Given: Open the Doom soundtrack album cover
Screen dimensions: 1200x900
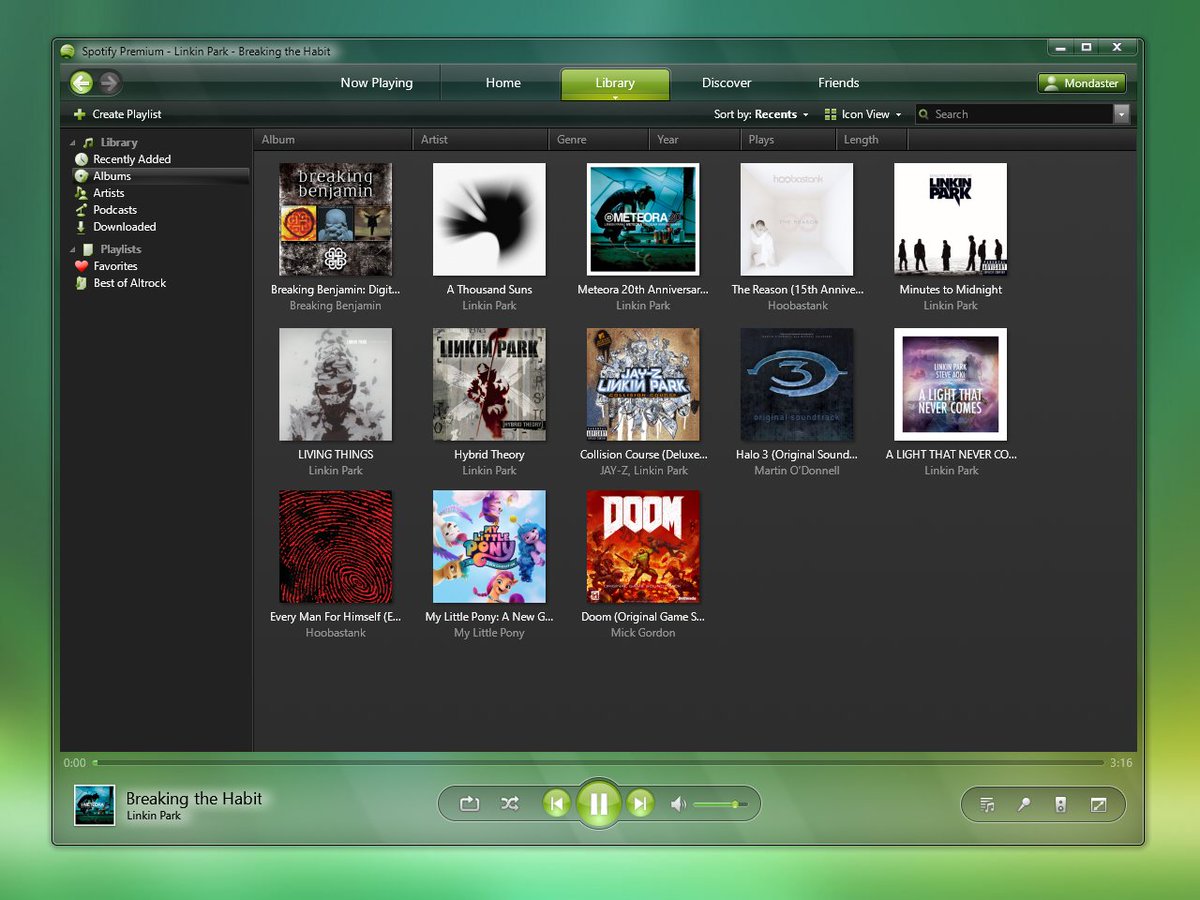Looking at the screenshot, I should pos(643,547).
